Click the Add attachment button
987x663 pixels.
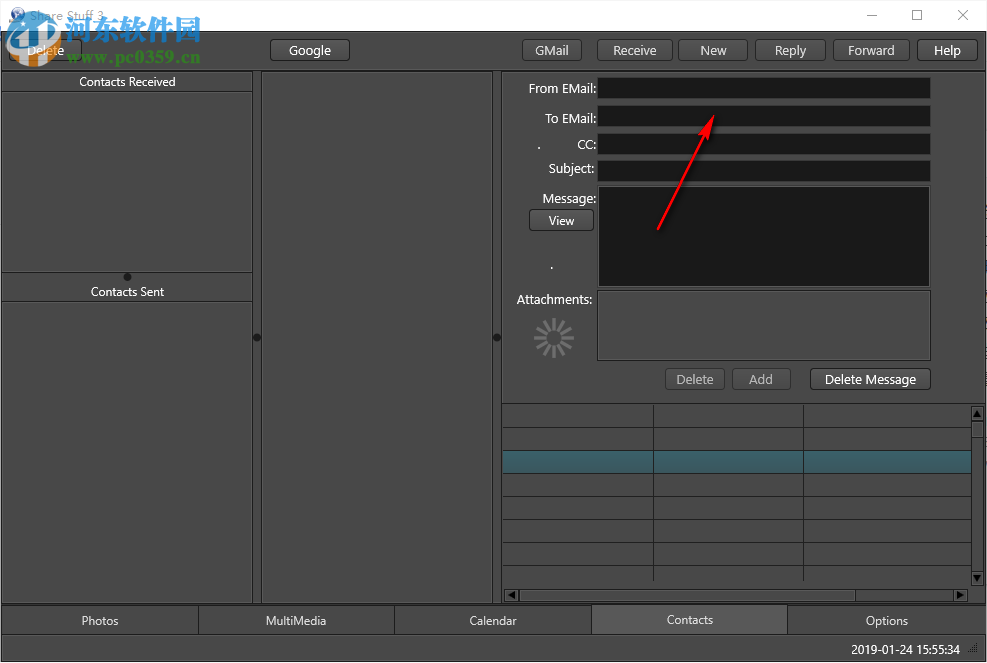[x=761, y=379]
